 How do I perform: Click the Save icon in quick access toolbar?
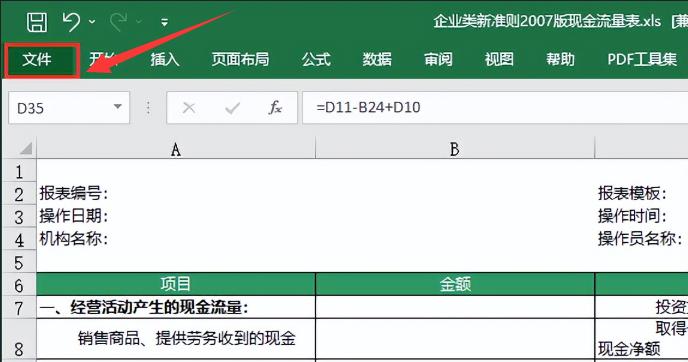[37, 22]
